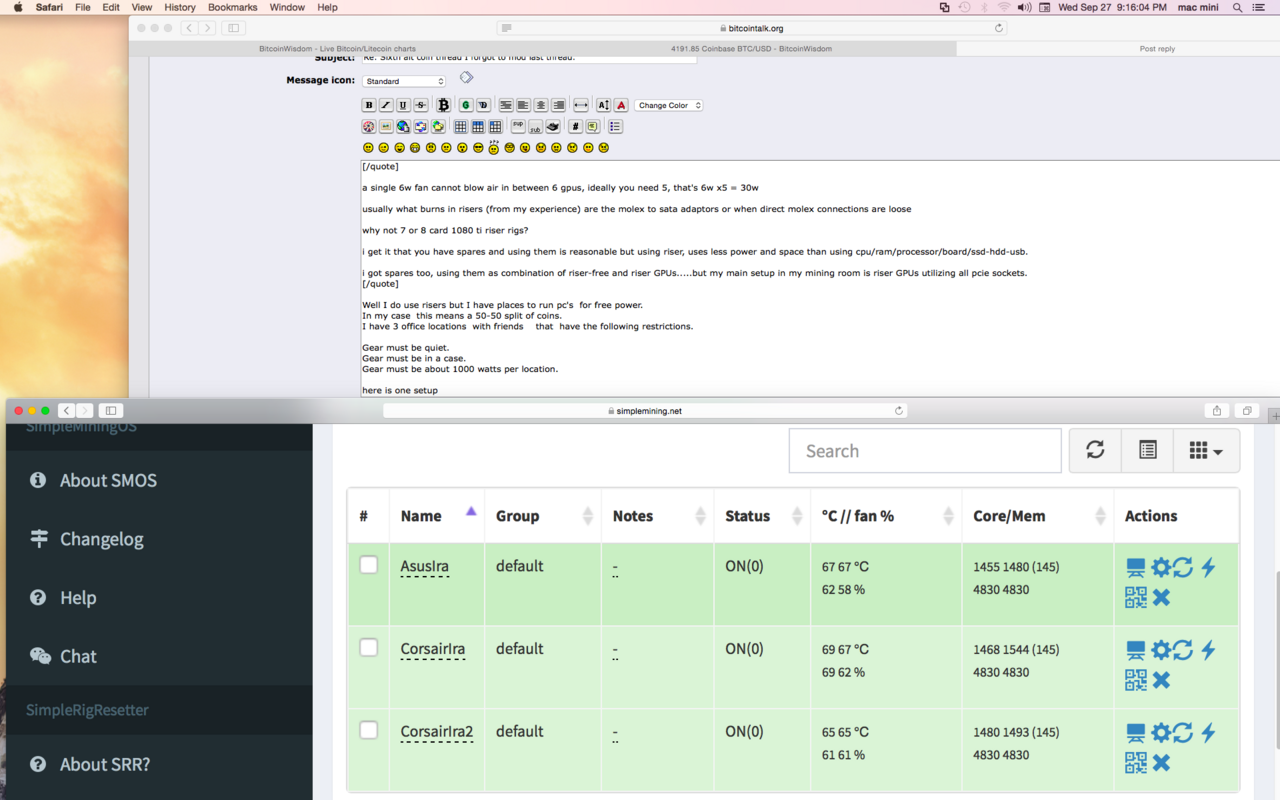Open Chat from the sidebar
Image resolution: width=1280 pixels, height=800 pixels.
click(78, 656)
